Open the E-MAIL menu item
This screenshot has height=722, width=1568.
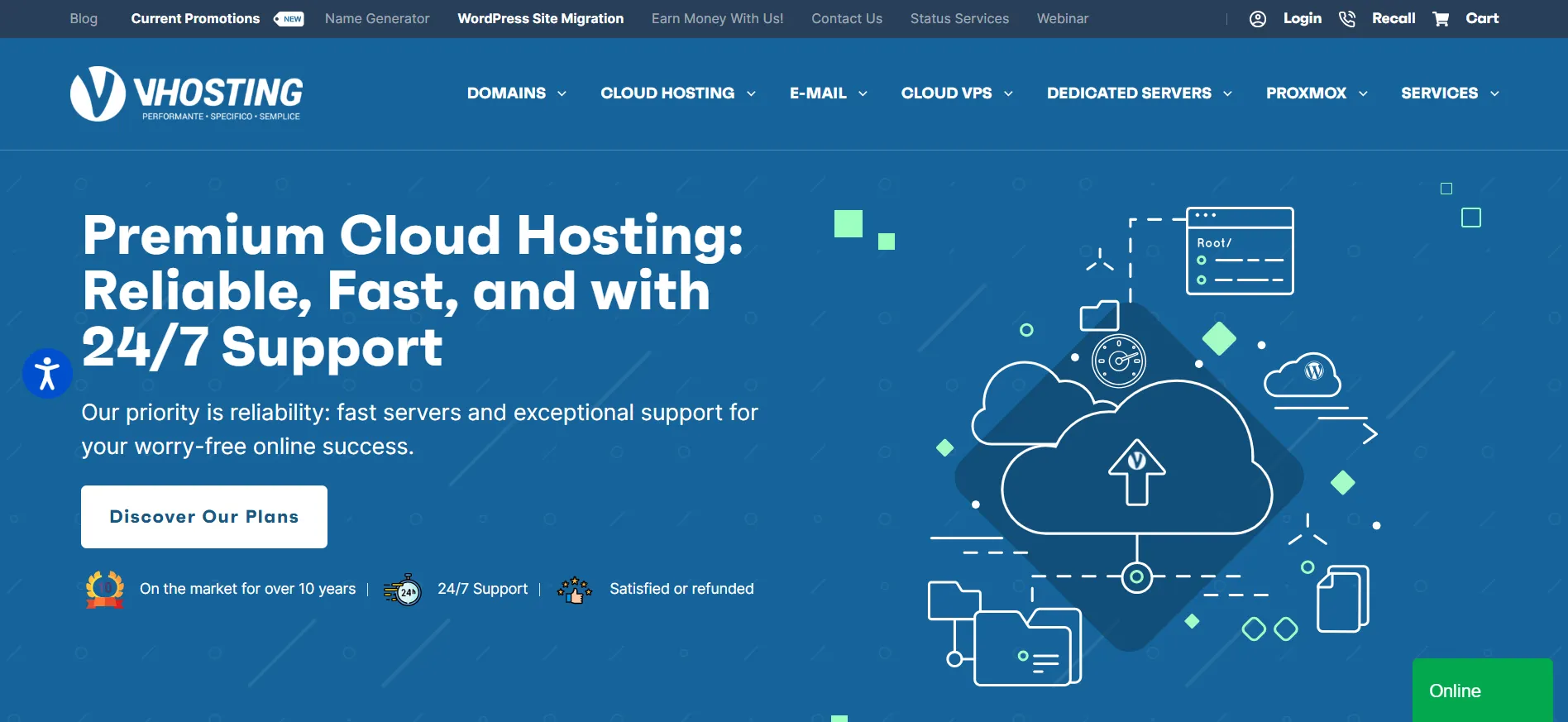coord(818,93)
